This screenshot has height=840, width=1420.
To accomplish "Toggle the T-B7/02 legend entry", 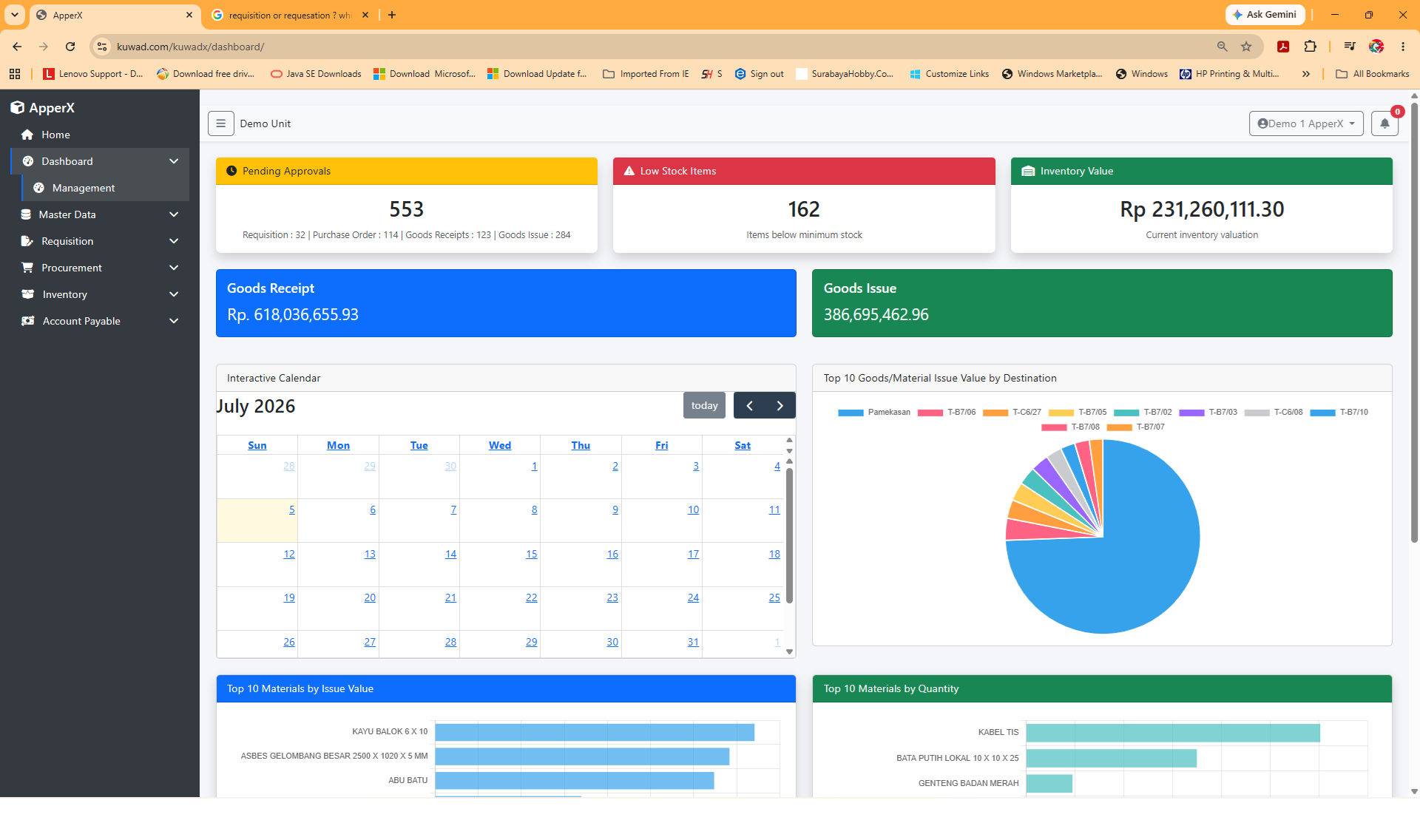I will (1143, 413).
